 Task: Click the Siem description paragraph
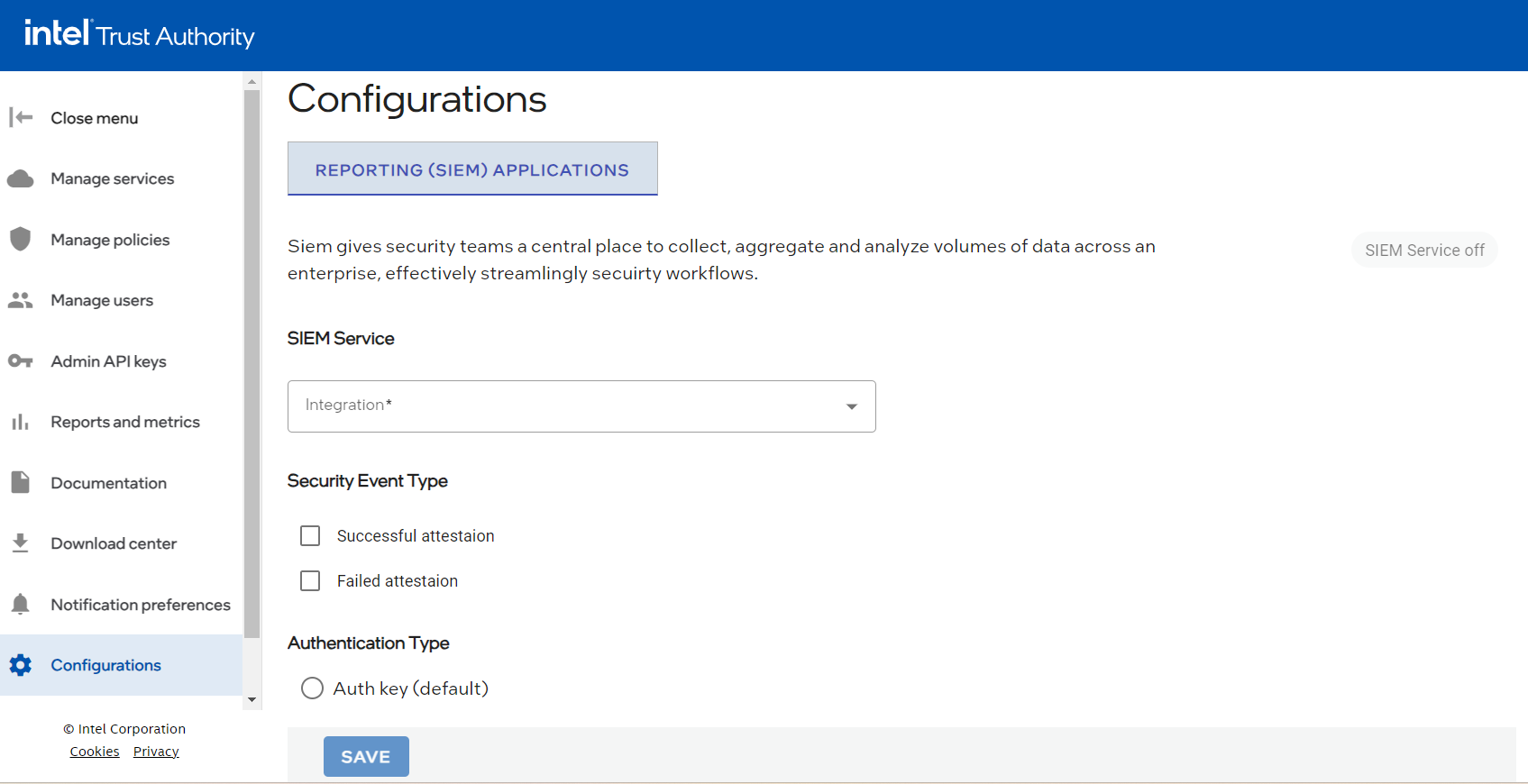(x=721, y=260)
